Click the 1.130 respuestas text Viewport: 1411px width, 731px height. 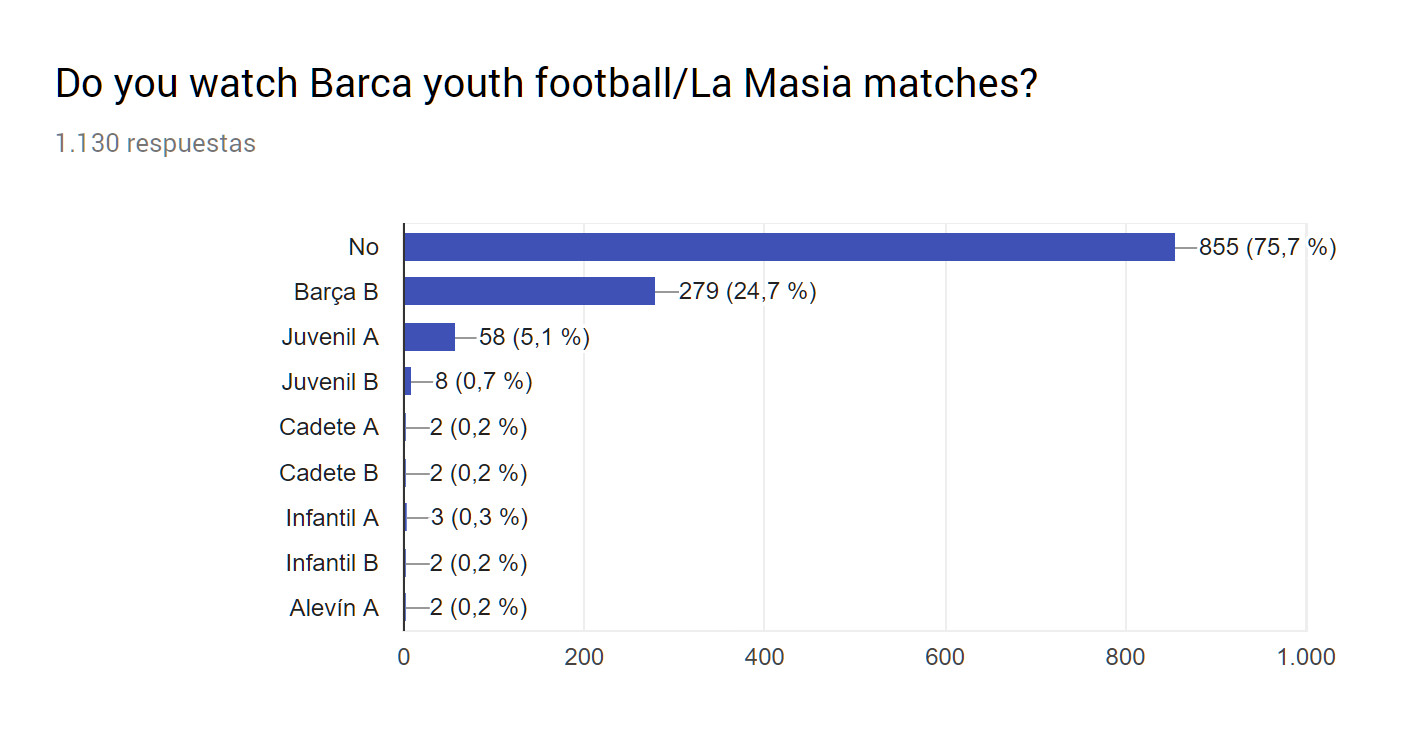coord(155,143)
